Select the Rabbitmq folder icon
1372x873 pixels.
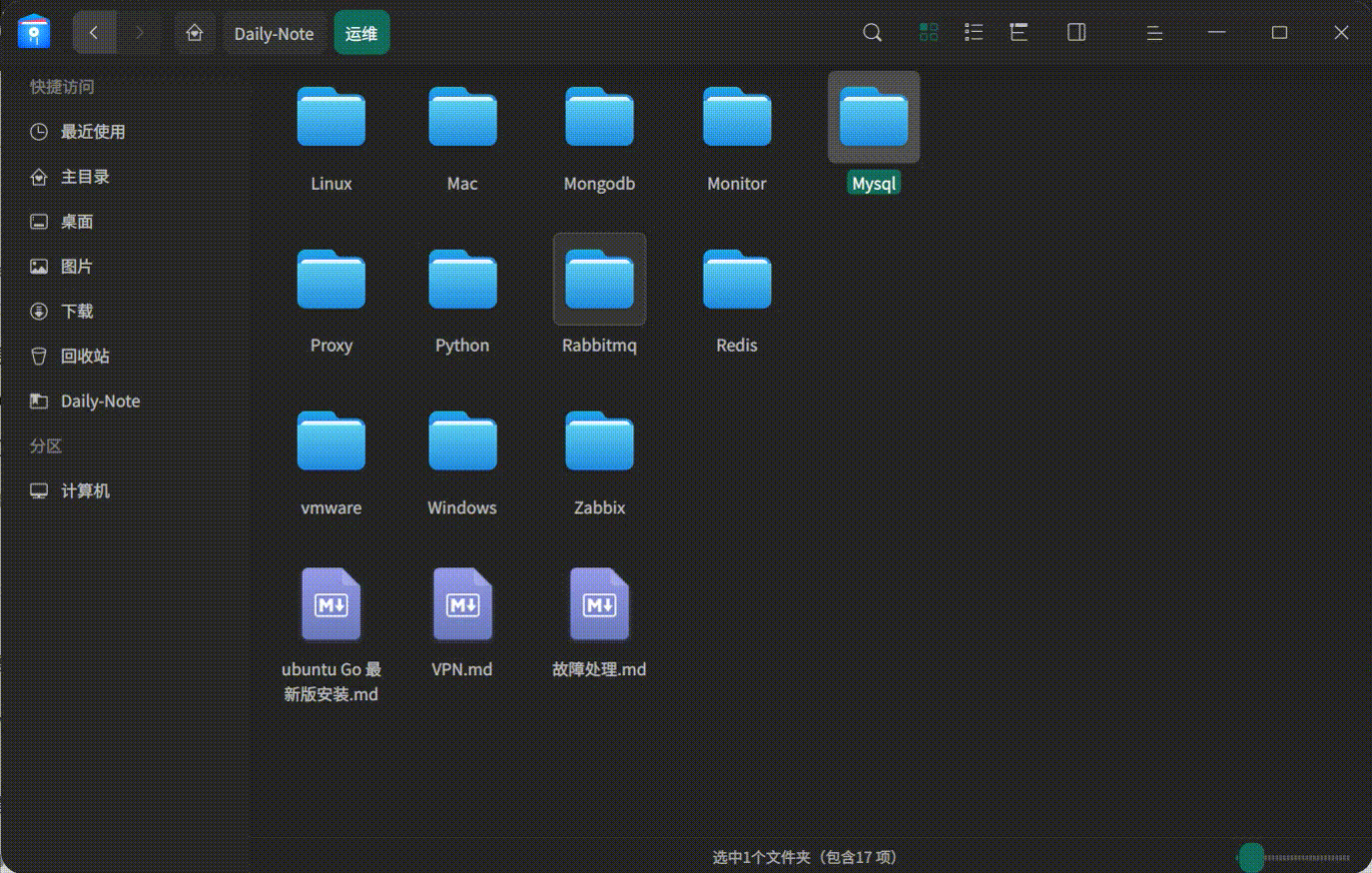pyautogui.click(x=599, y=279)
